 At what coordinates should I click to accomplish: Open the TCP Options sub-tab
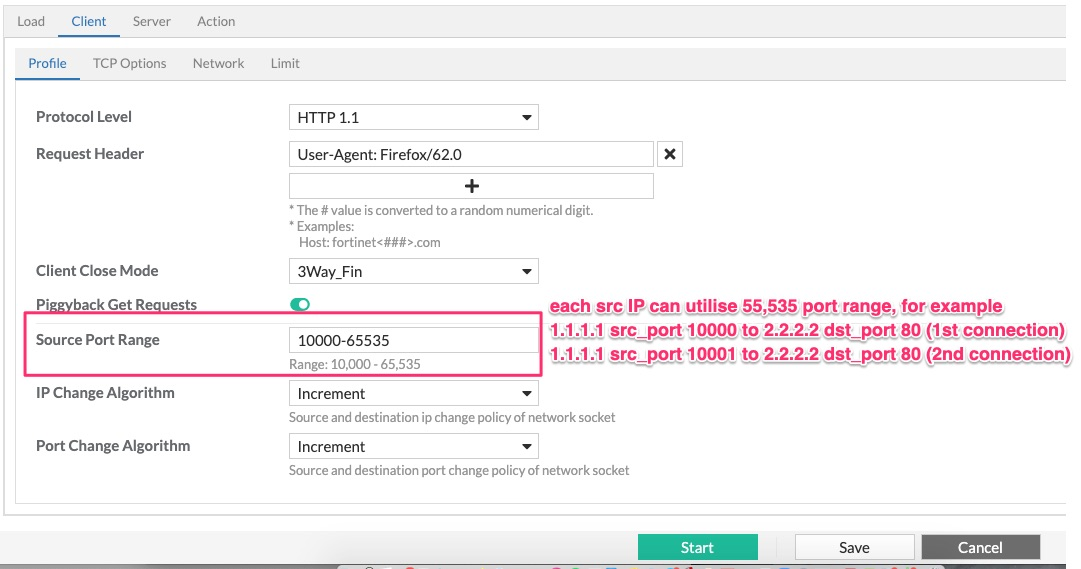[x=130, y=63]
